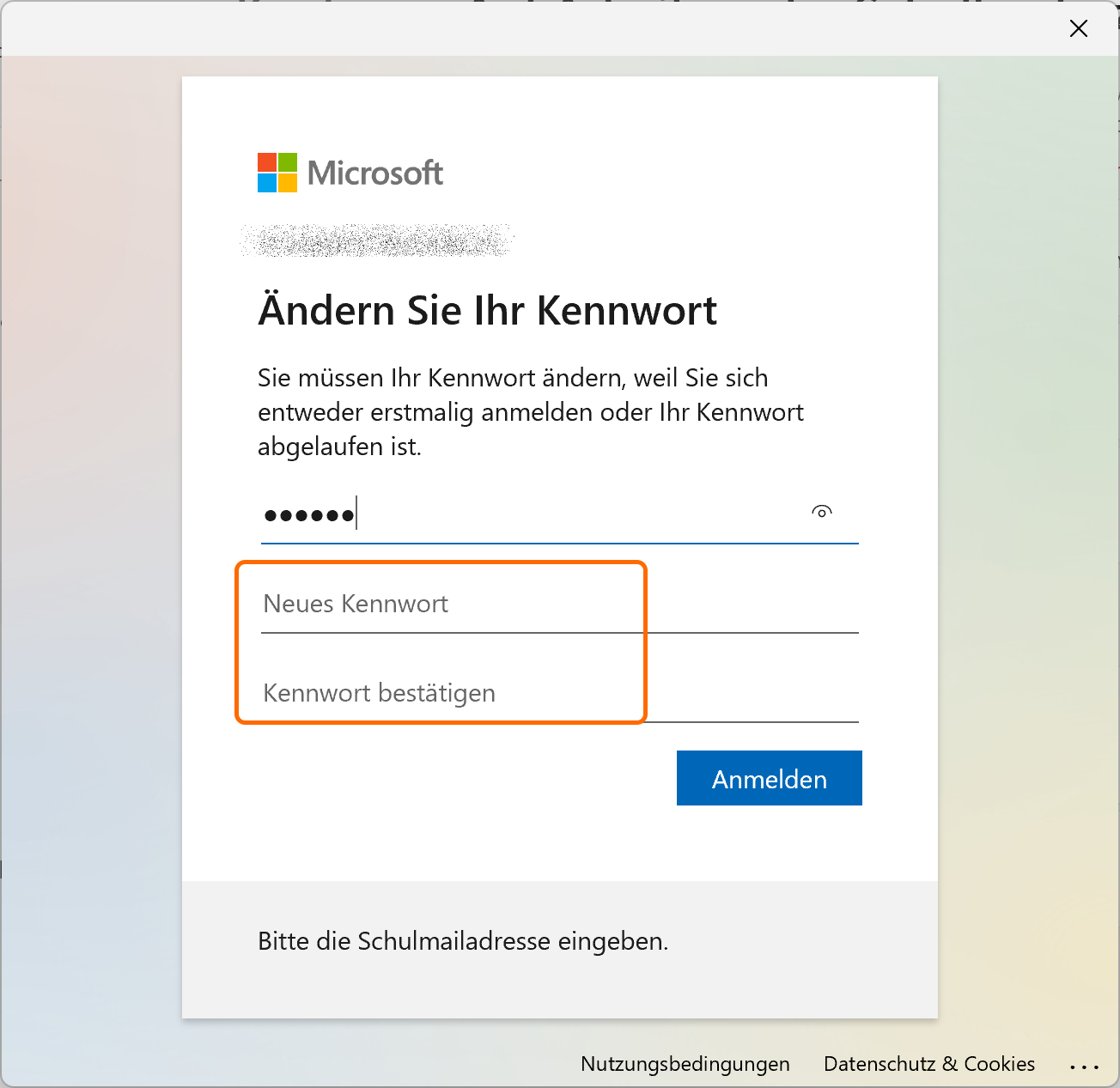The width and height of the screenshot is (1120, 1088).
Task: Click the yellow square of Microsoft logo
Action: pos(288,183)
